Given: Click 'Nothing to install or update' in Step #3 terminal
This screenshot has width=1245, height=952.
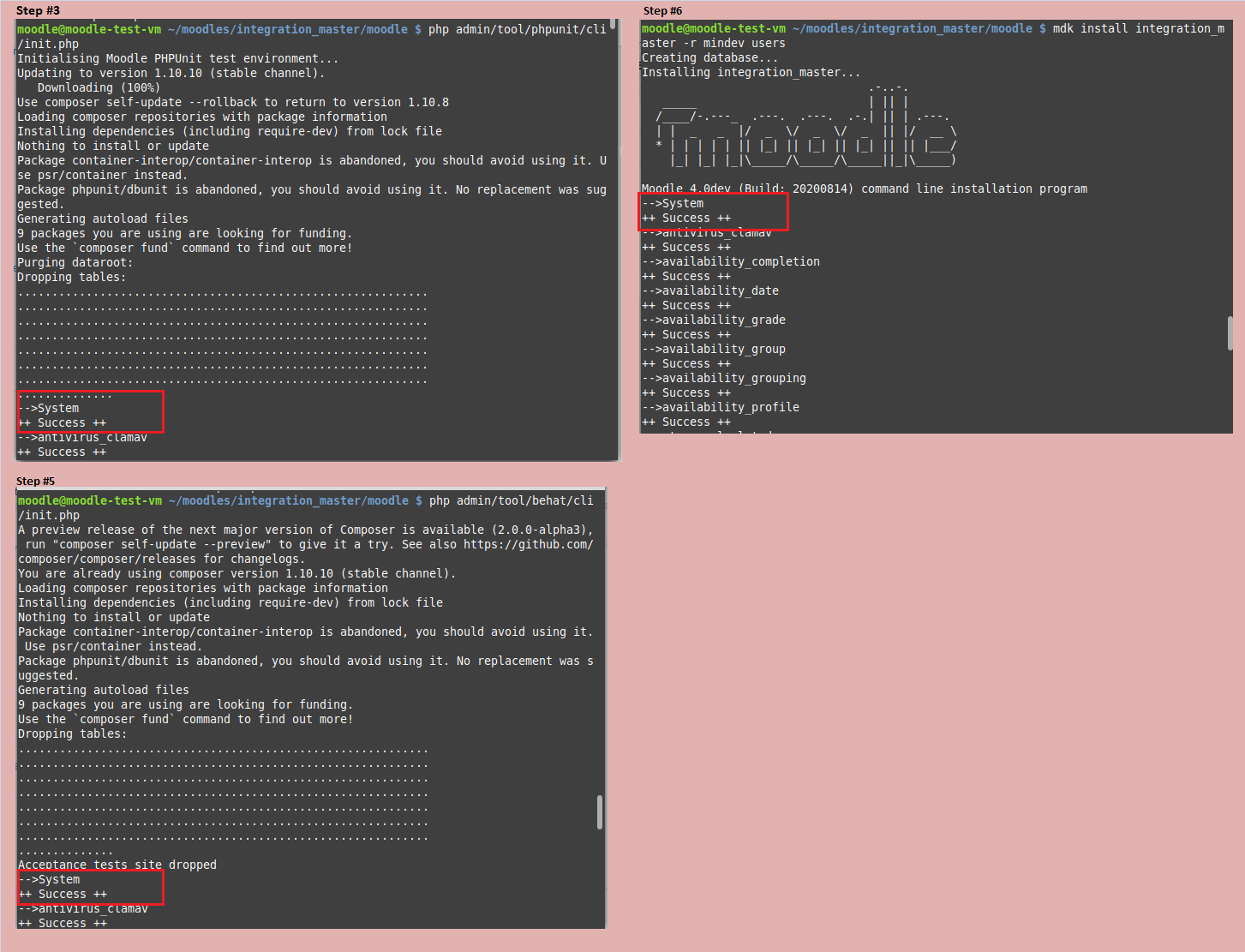Looking at the screenshot, I should click(113, 146).
